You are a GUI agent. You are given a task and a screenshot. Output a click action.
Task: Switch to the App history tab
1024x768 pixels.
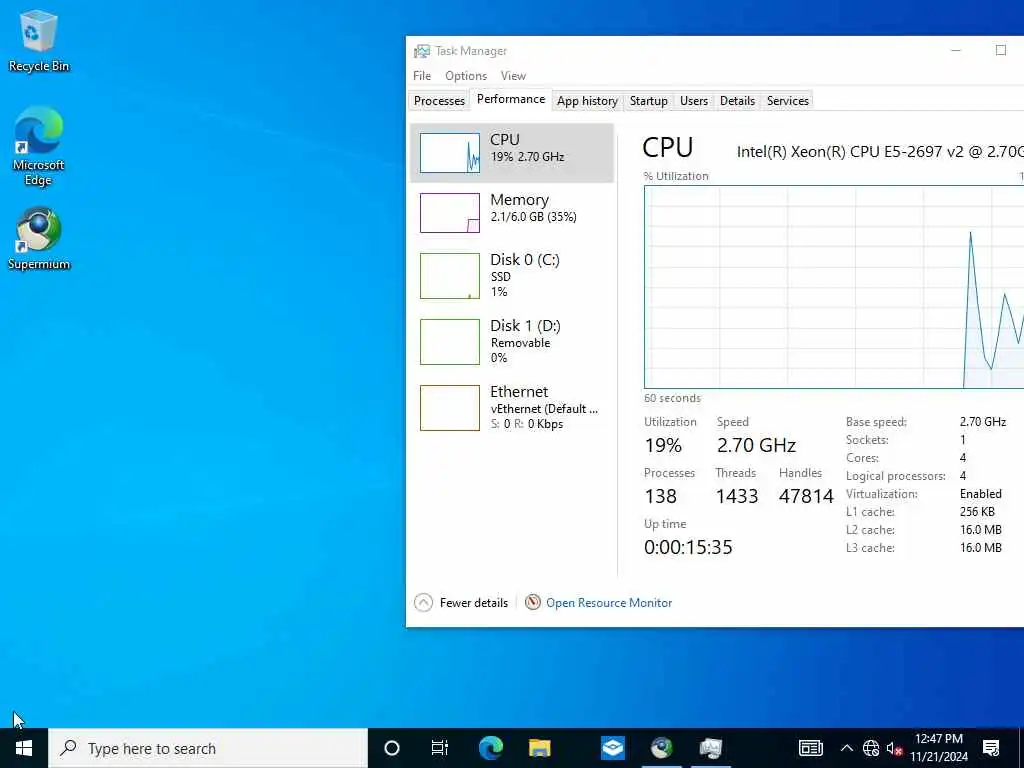[x=587, y=101]
